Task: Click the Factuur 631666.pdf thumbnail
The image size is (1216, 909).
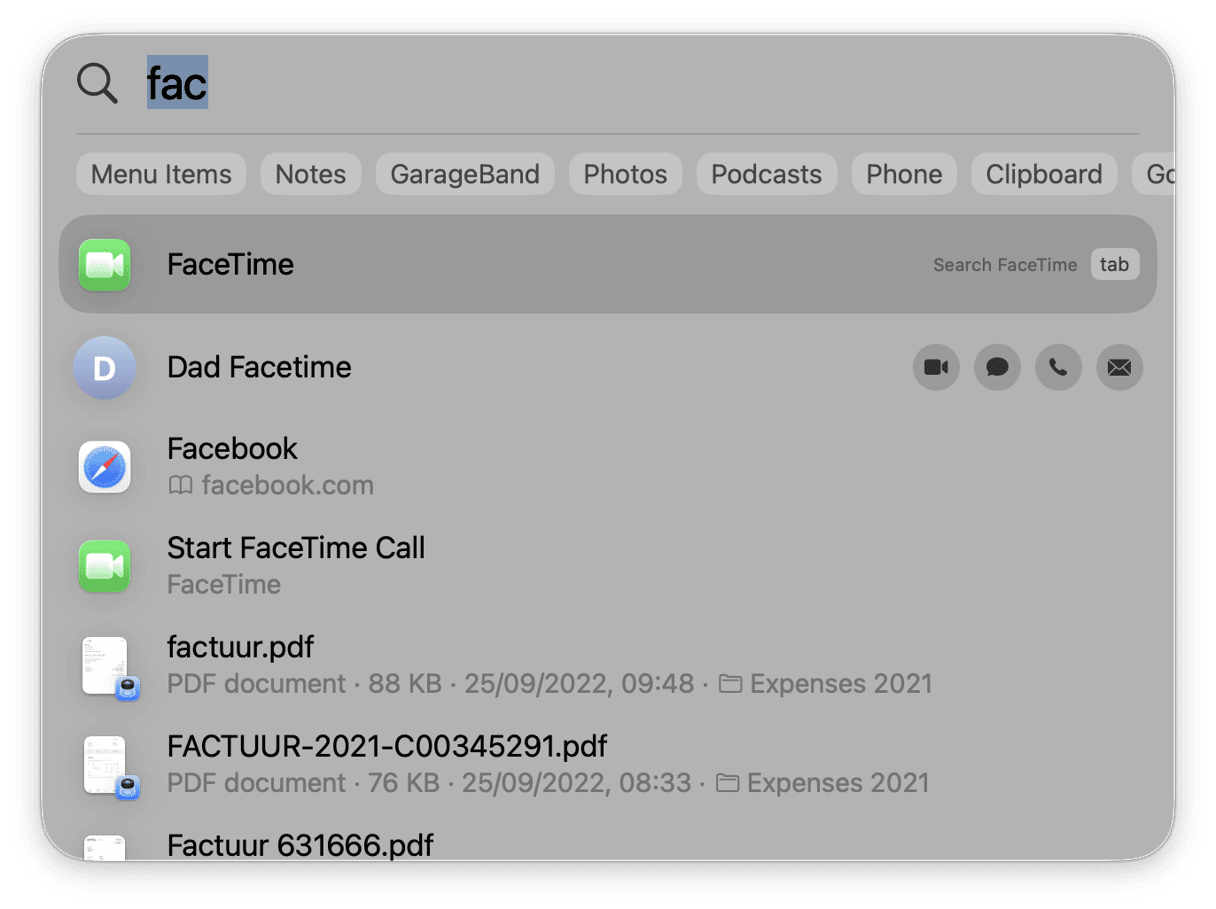Action: (x=105, y=848)
